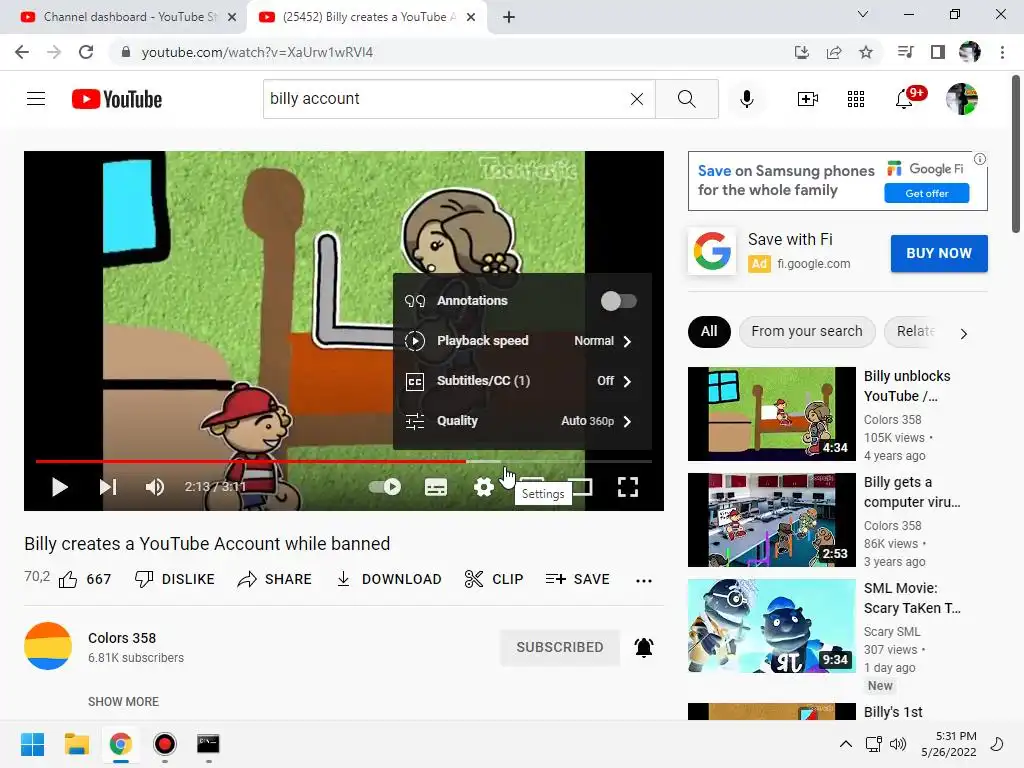Open YouTube apps grid
Image resolution: width=1024 pixels, height=768 pixels.
(856, 99)
